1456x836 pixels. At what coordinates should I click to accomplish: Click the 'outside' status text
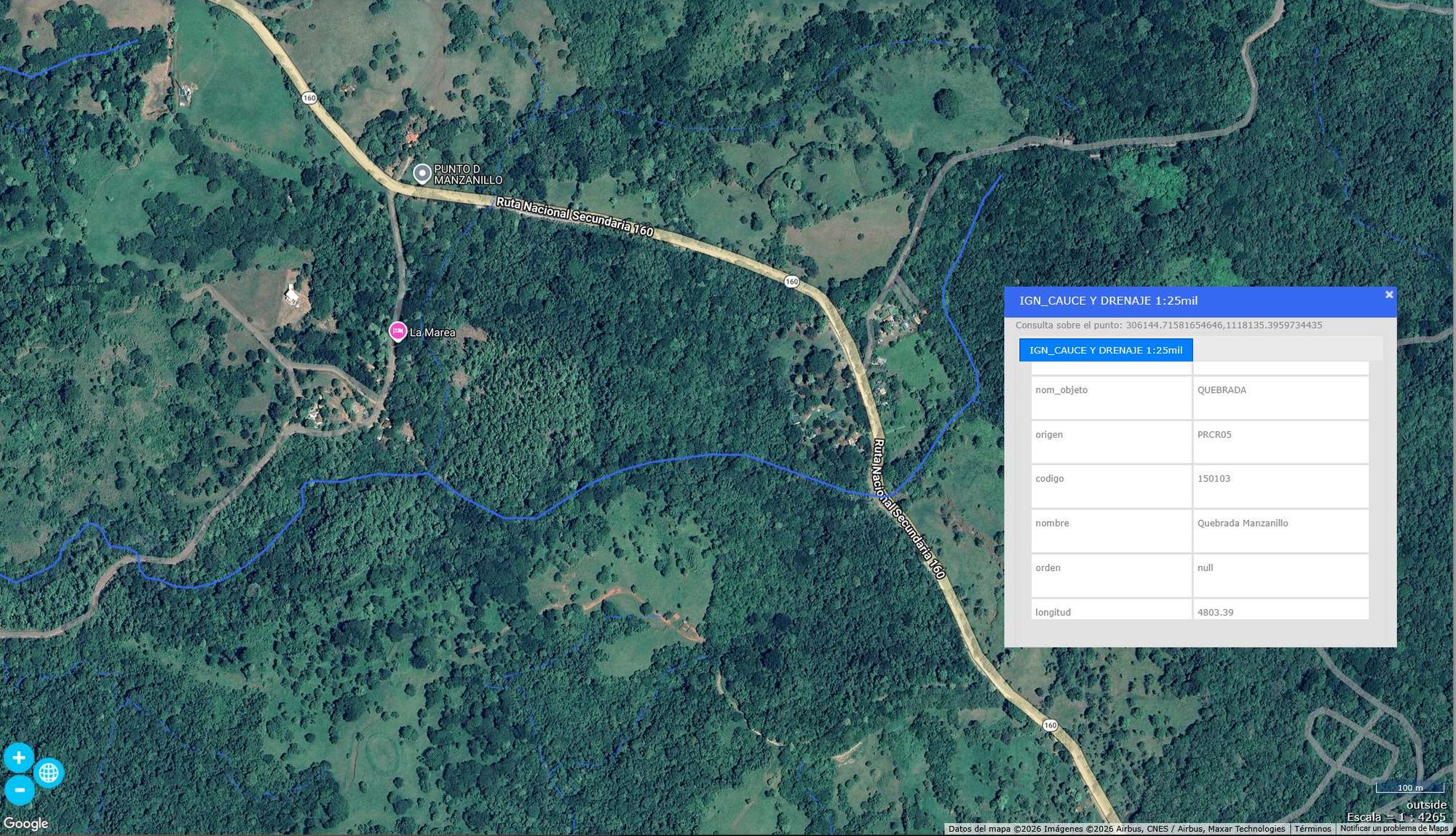pyautogui.click(x=1426, y=805)
